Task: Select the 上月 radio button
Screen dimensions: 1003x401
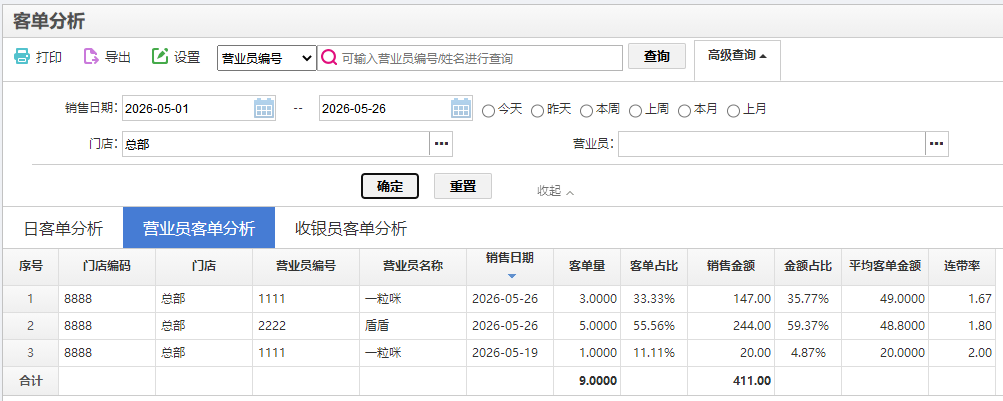Action: pos(733,111)
